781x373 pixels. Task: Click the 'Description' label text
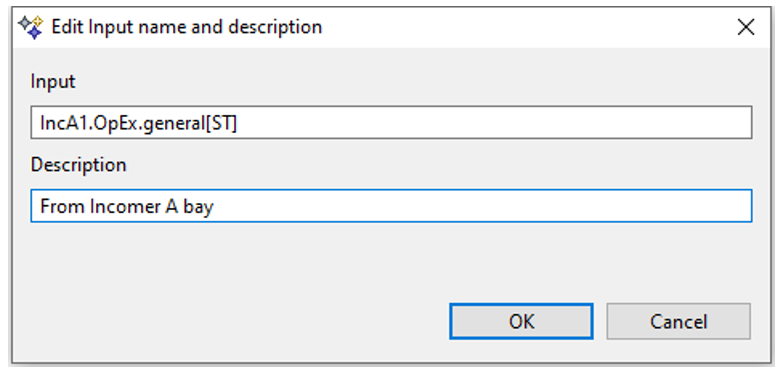[x=79, y=164]
